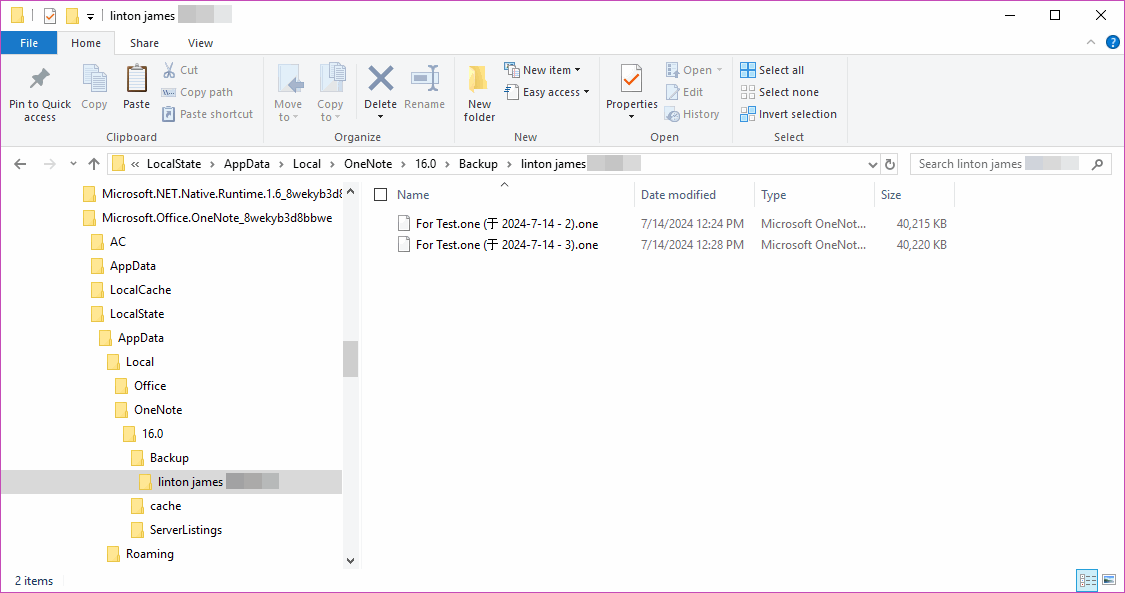Toggle the select-all checkbox in header
The width and height of the screenshot is (1125, 593).
pyautogui.click(x=380, y=195)
